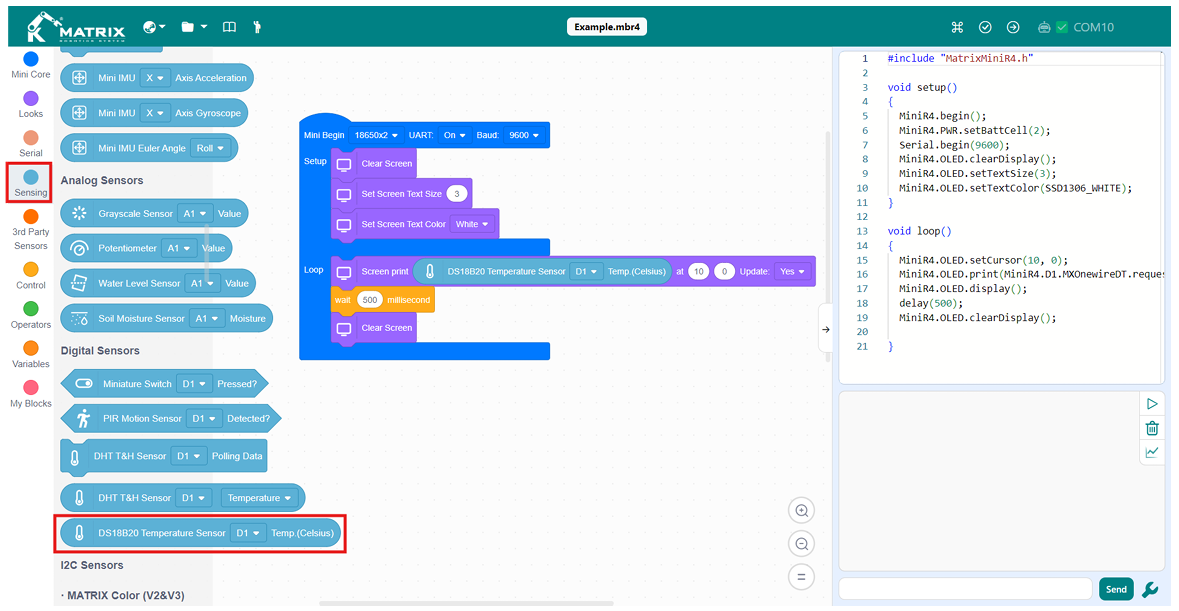The image size is (1179, 611).
Task: Select the Soil Moisture Sensor block icon
Action: pos(79,319)
